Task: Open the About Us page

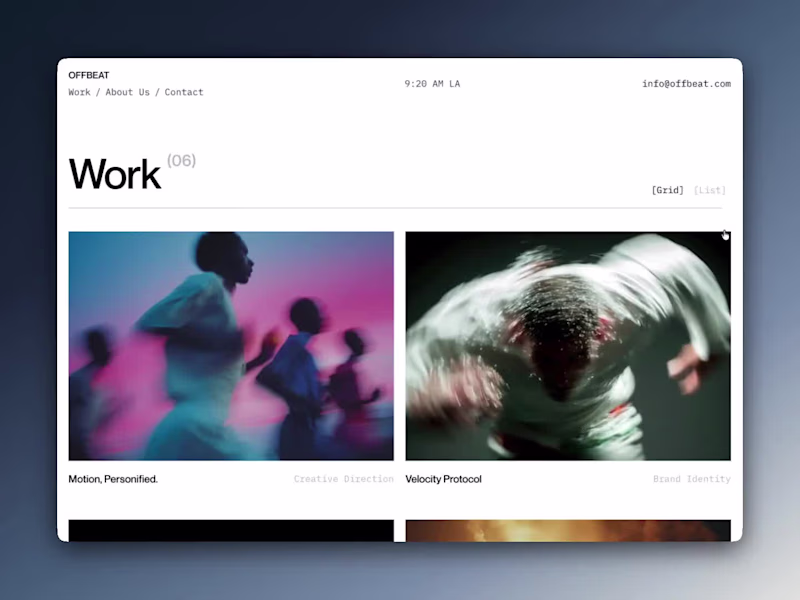Action: point(128,92)
